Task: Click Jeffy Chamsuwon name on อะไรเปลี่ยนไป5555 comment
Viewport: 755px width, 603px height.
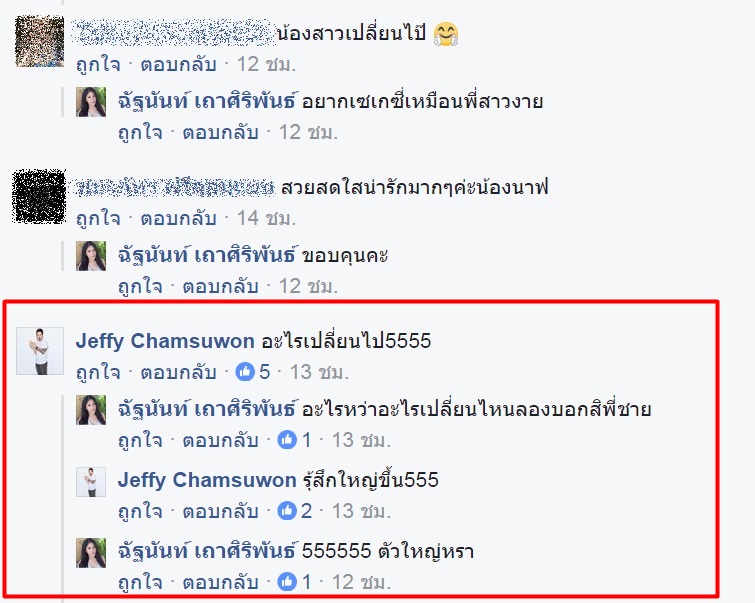Action: coord(165,341)
